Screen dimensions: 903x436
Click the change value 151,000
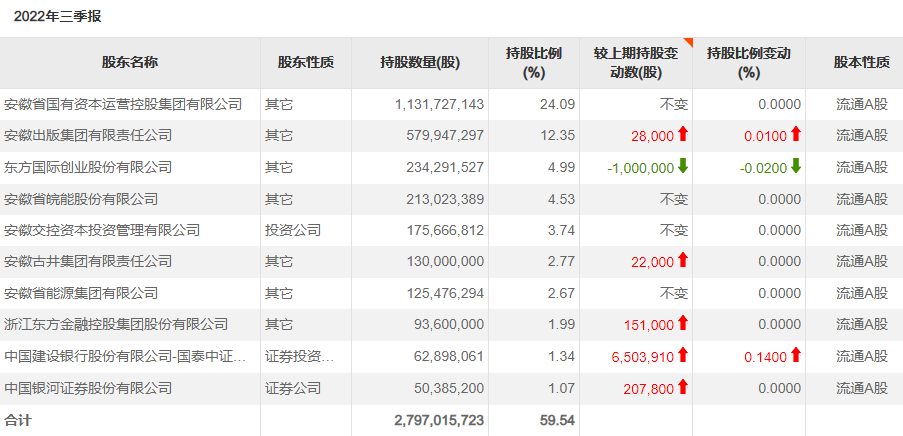tap(648, 325)
